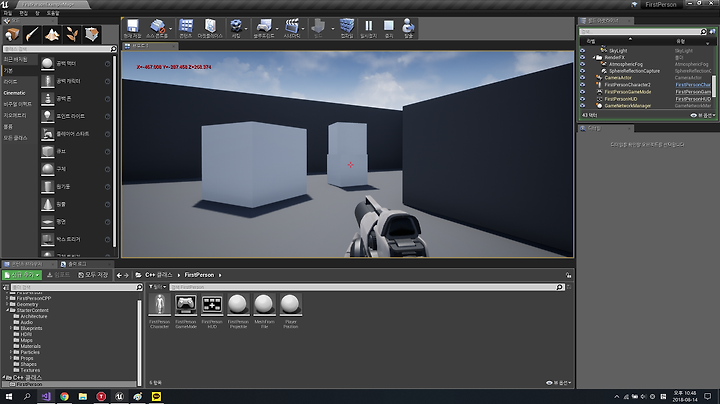
Task: Toggle visibility of FirstPersonHUD
Action: tap(583, 99)
